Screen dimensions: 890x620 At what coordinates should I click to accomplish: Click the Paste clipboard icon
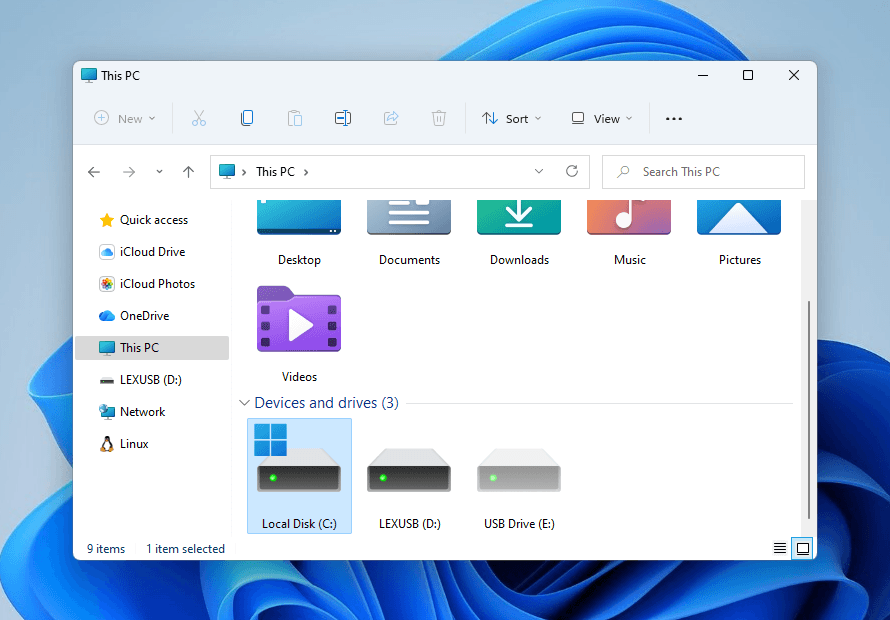point(295,118)
